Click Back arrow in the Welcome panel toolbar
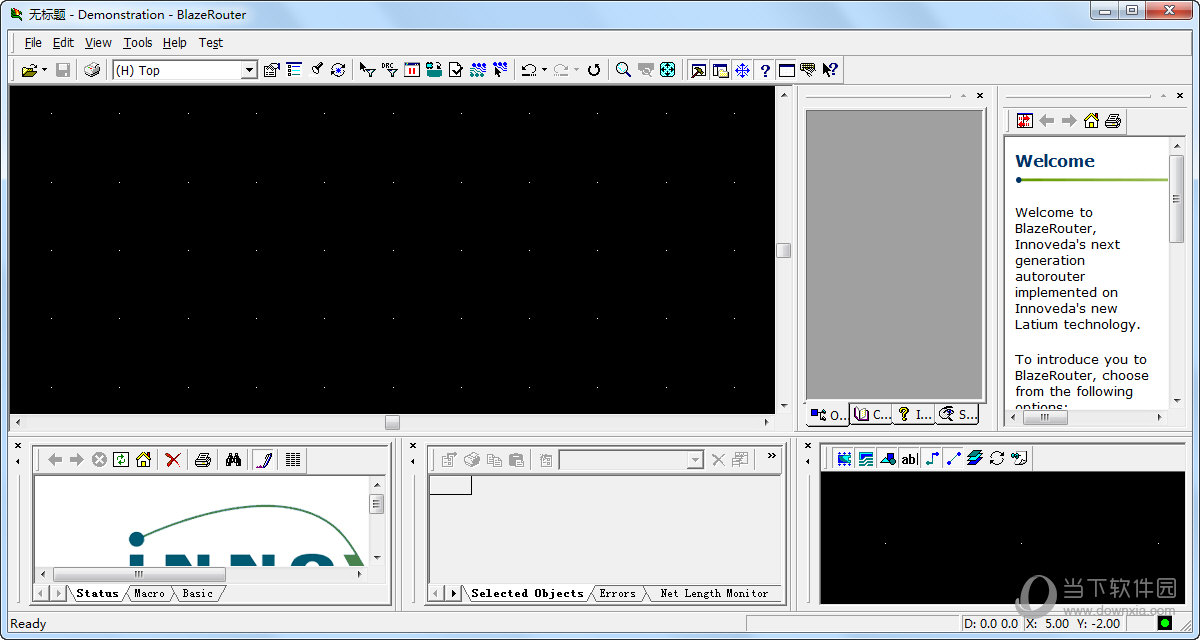The width and height of the screenshot is (1200, 640). 1047,121
